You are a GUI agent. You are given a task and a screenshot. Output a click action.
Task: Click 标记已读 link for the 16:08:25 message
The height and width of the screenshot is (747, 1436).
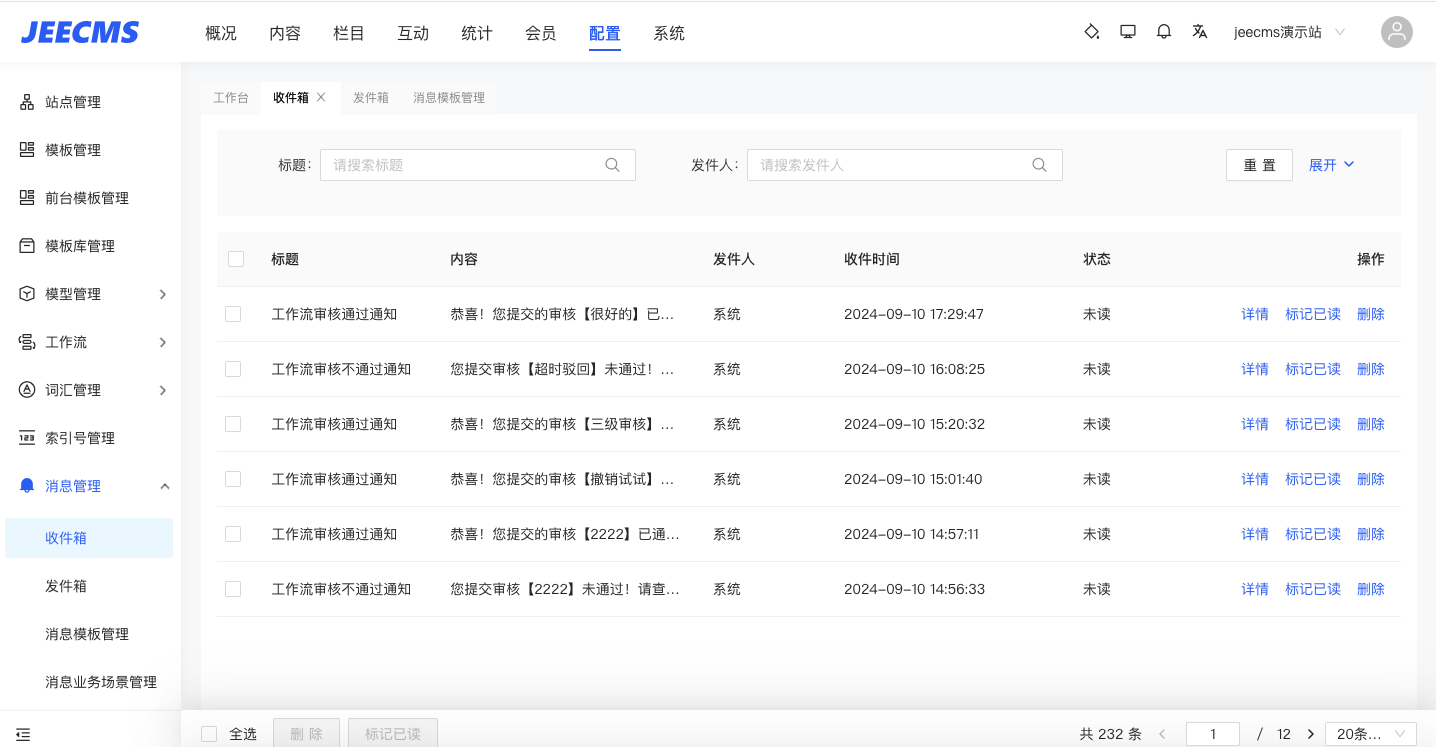pyautogui.click(x=1312, y=369)
